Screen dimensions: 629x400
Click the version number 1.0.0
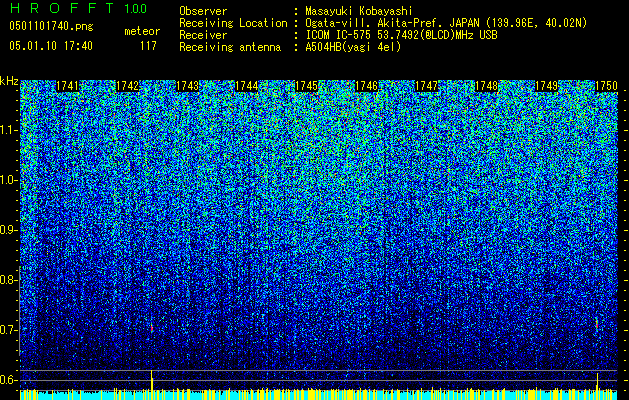pos(136,8)
